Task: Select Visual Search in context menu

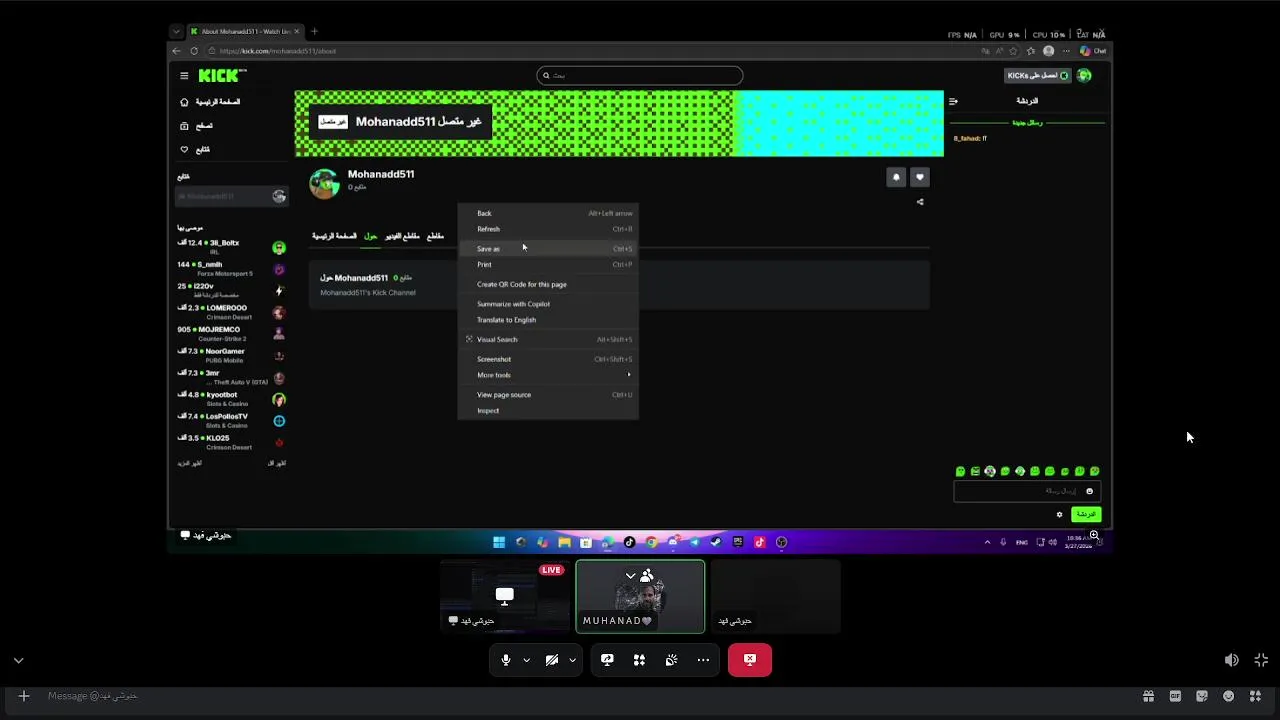Action: [548, 339]
